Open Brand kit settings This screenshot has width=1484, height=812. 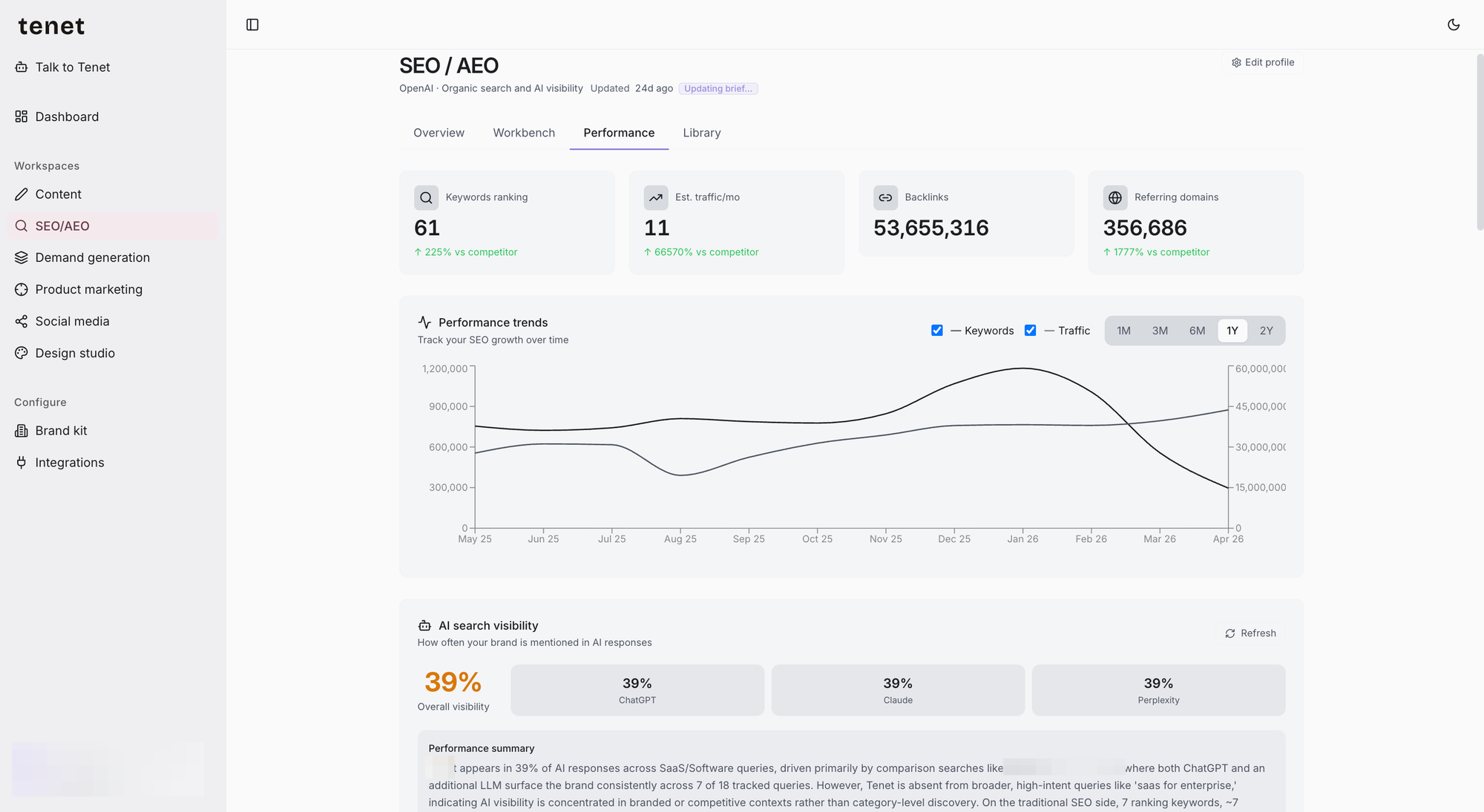113,431
